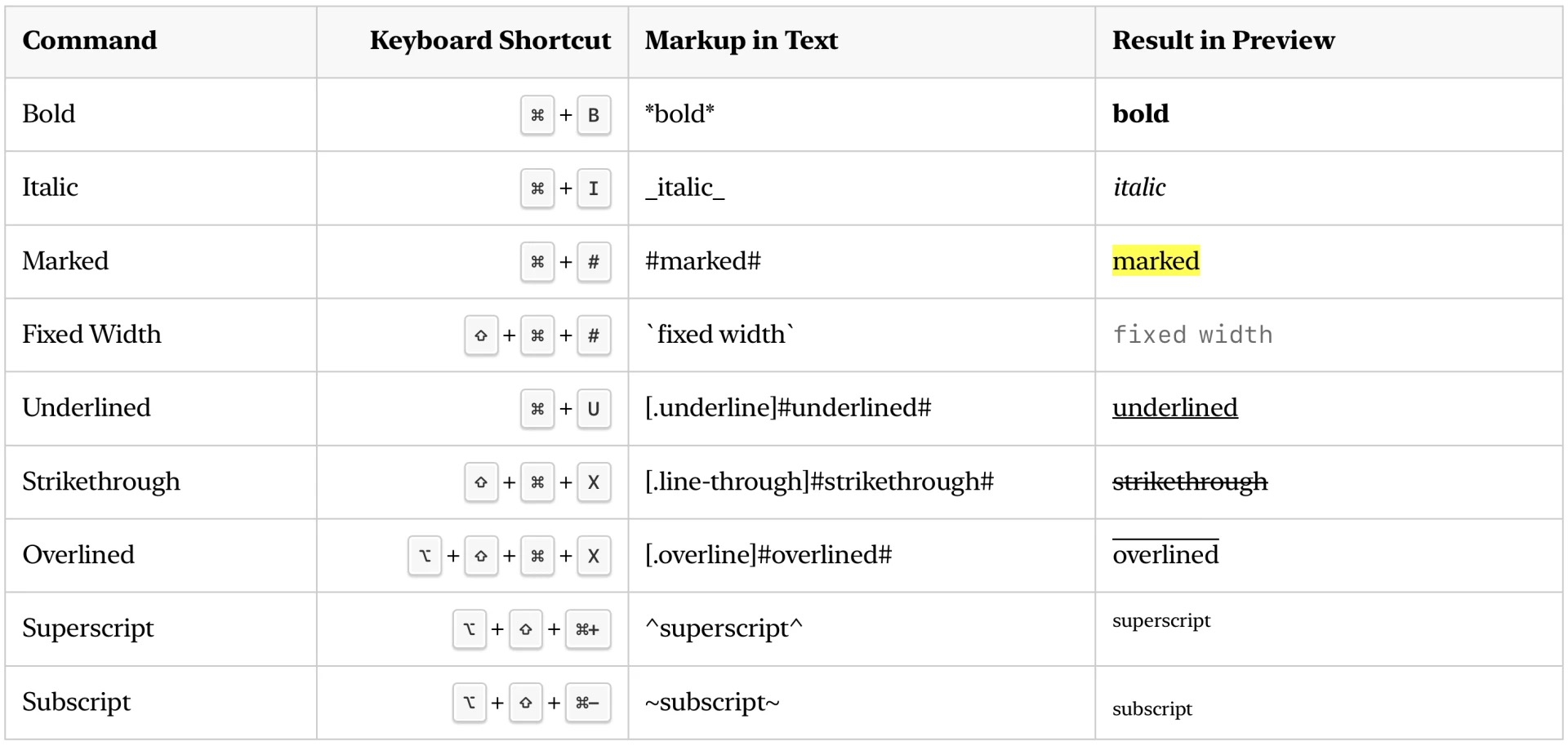Viewport: 1568px width, 746px height.
Task: Click the U key in the Underlined row
Action: click(594, 409)
